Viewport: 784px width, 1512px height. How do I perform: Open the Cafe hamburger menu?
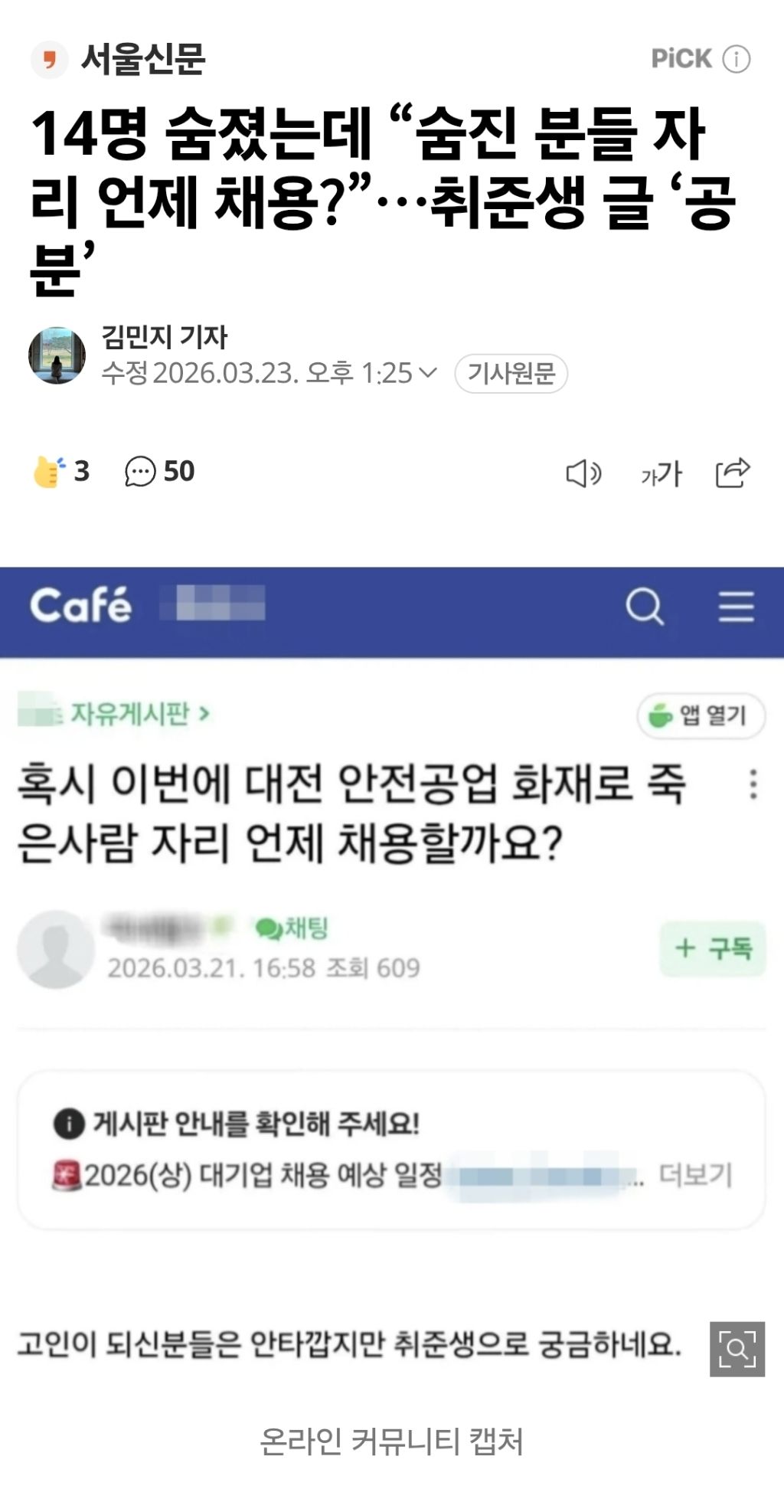tap(736, 607)
